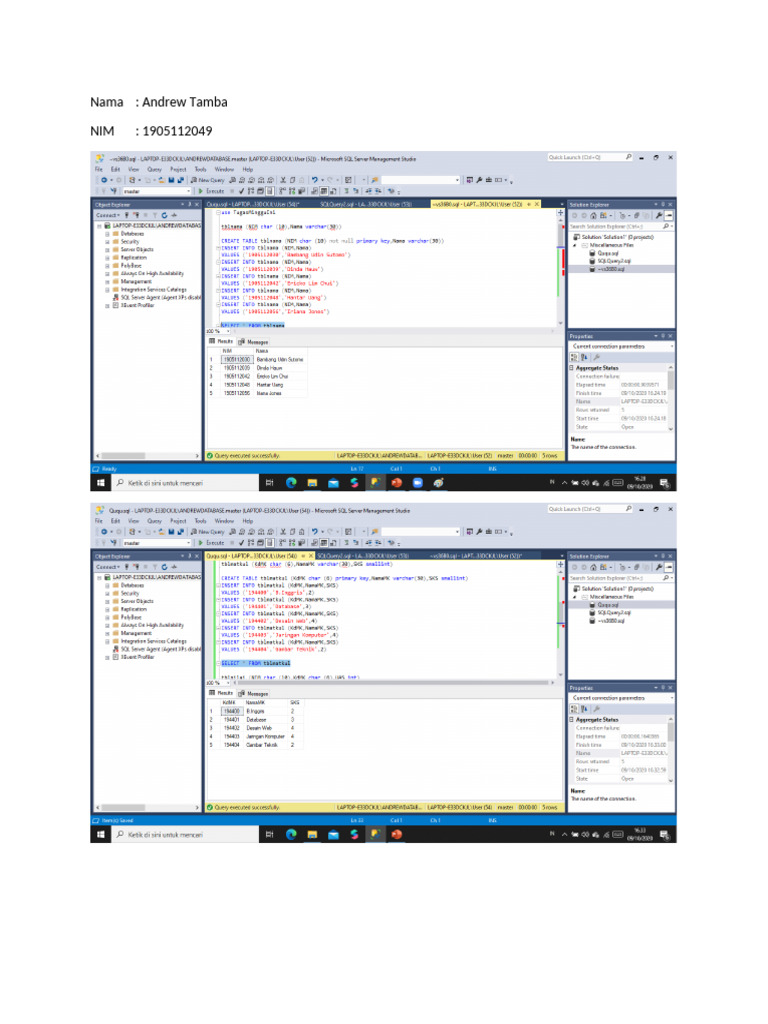Viewport: 768px width, 1024px height.
Task: Open Microsoft Edge from the top taskbar
Action: [x=291, y=483]
